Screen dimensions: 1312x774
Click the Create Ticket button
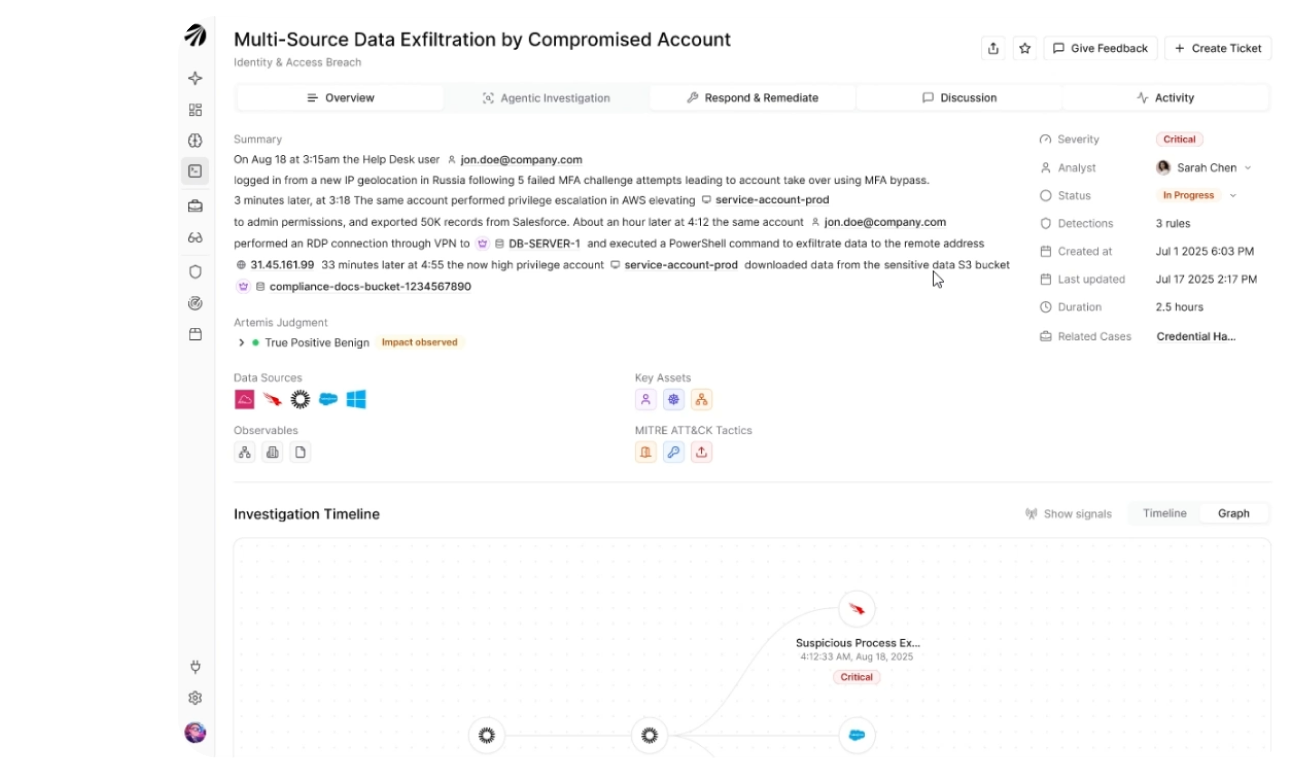point(1218,48)
